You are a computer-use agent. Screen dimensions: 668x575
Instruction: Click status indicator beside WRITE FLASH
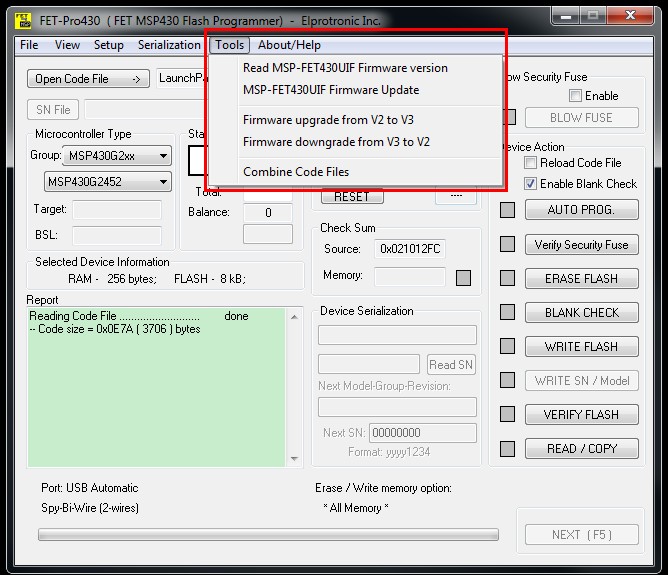[x=507, y=346]
